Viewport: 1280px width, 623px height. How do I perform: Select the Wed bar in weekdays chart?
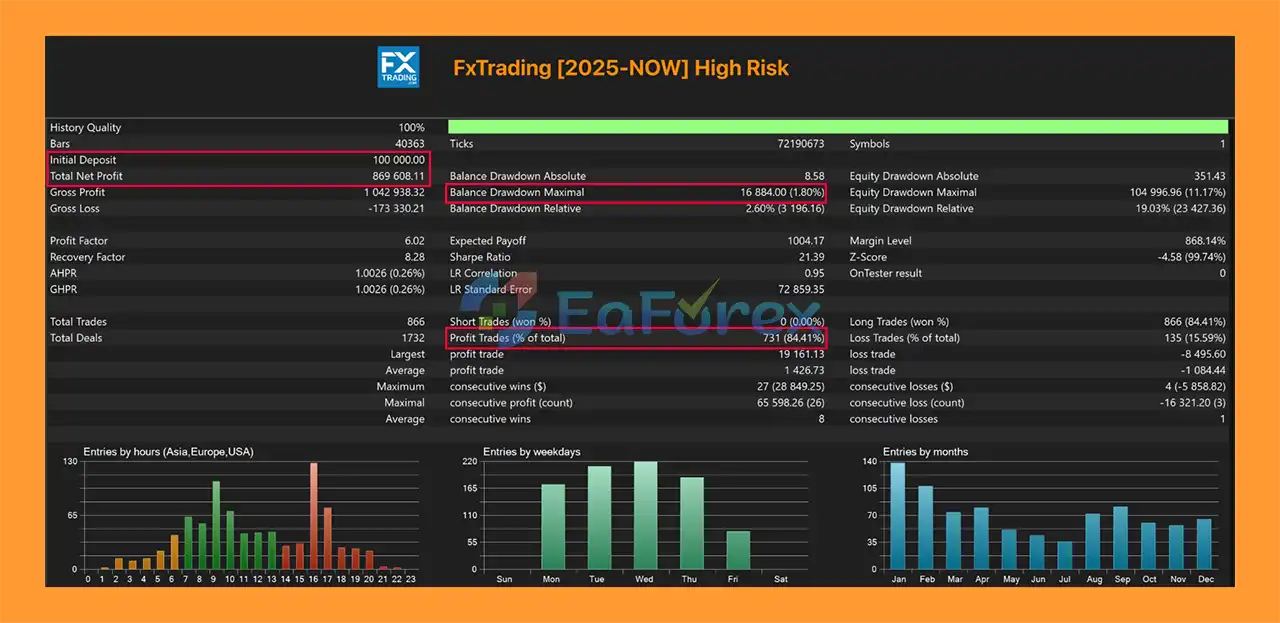coord(646,516)
